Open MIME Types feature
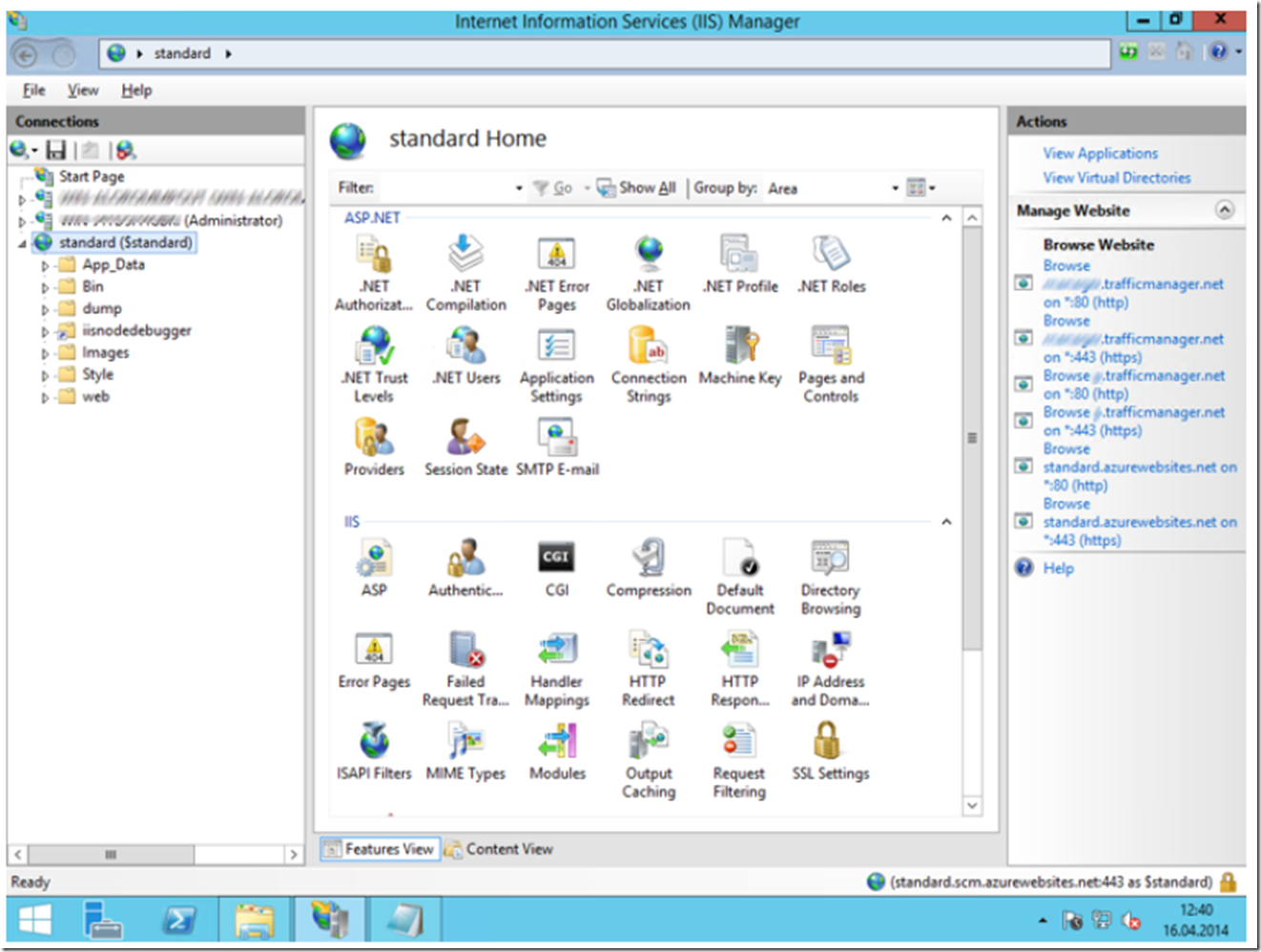This screenshot has width=1261, height=952. pos(465,752)
